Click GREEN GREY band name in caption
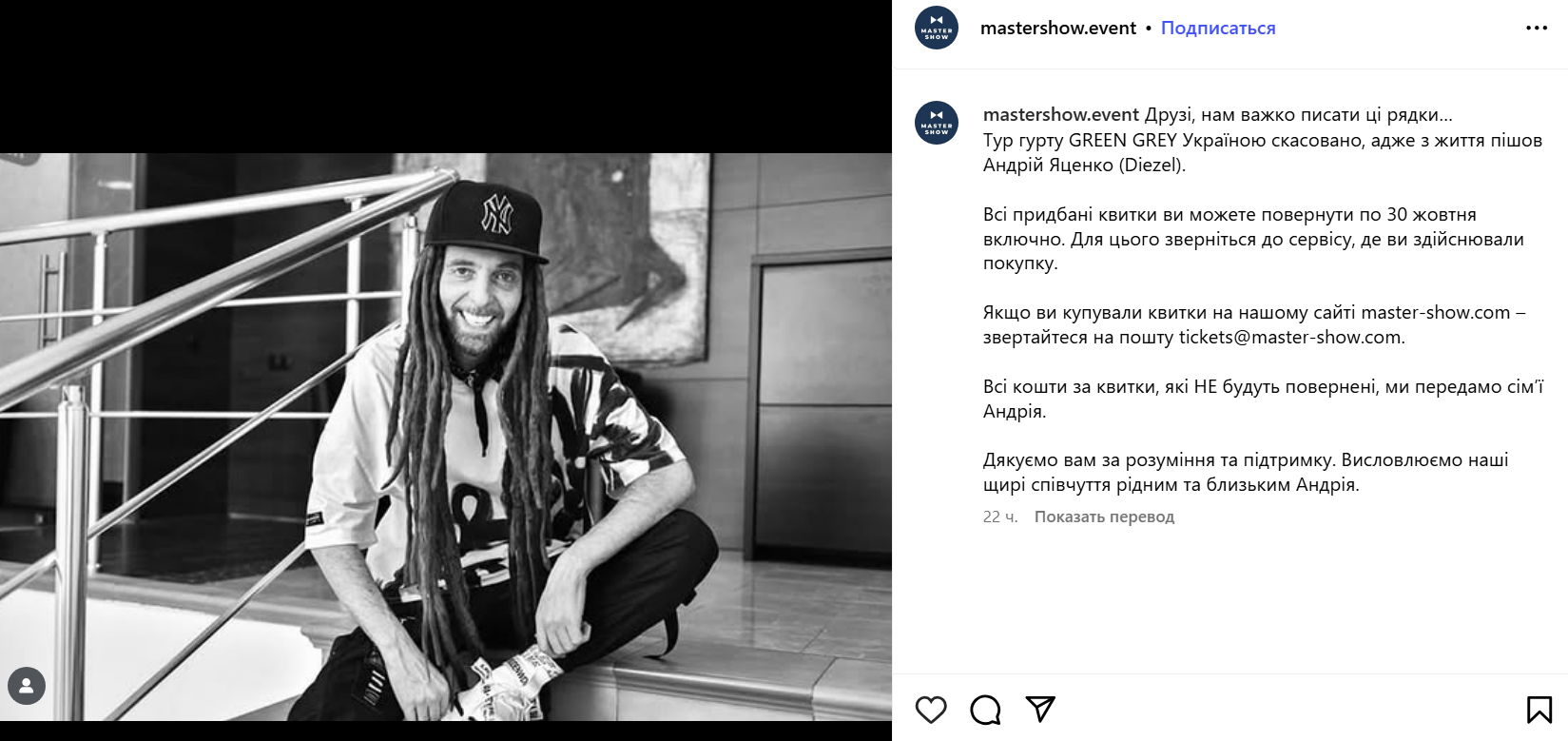The image size is (1568, 741). [x=1123, y=140]
